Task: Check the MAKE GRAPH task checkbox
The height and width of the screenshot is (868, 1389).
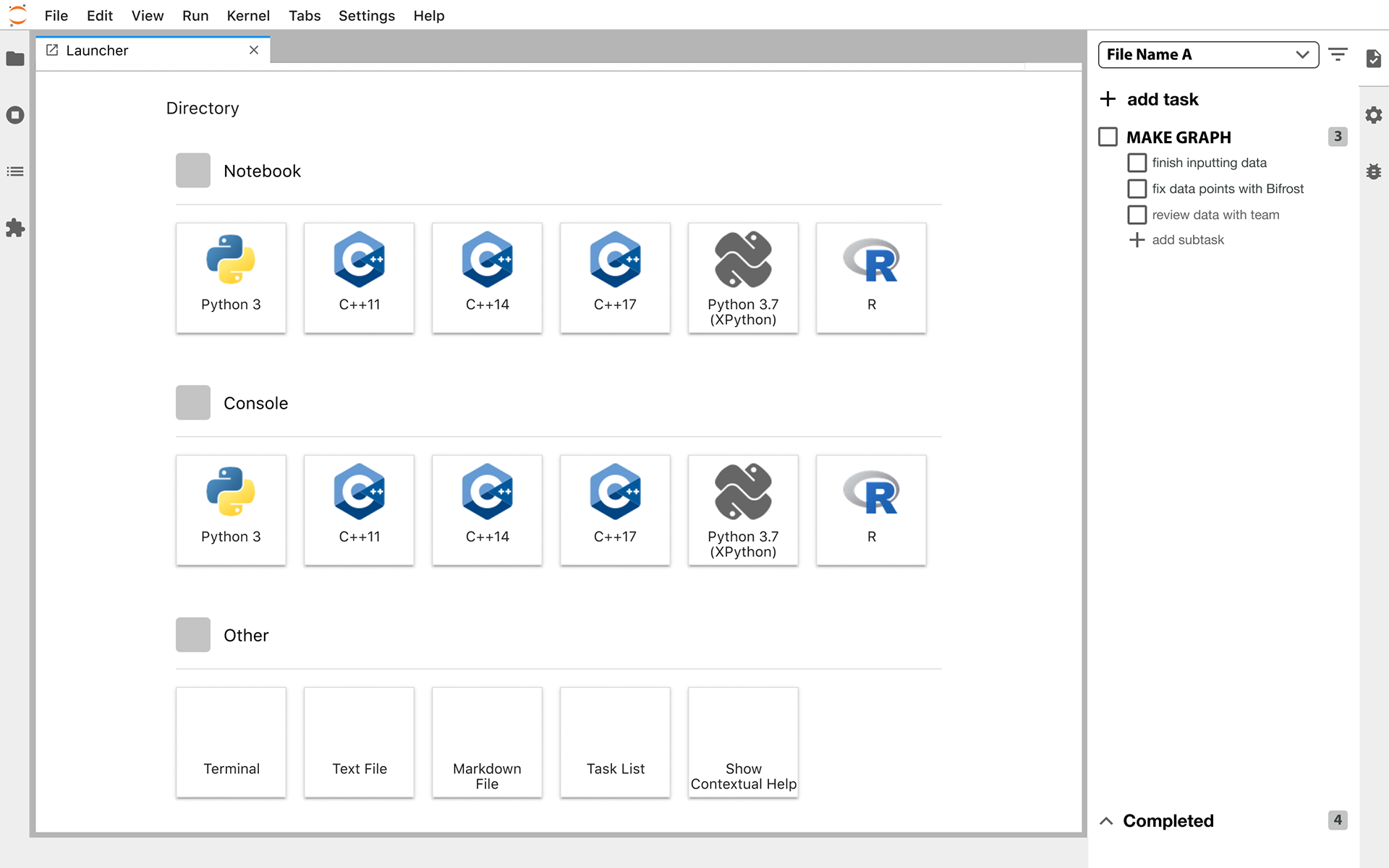Action: (1108, 137)
